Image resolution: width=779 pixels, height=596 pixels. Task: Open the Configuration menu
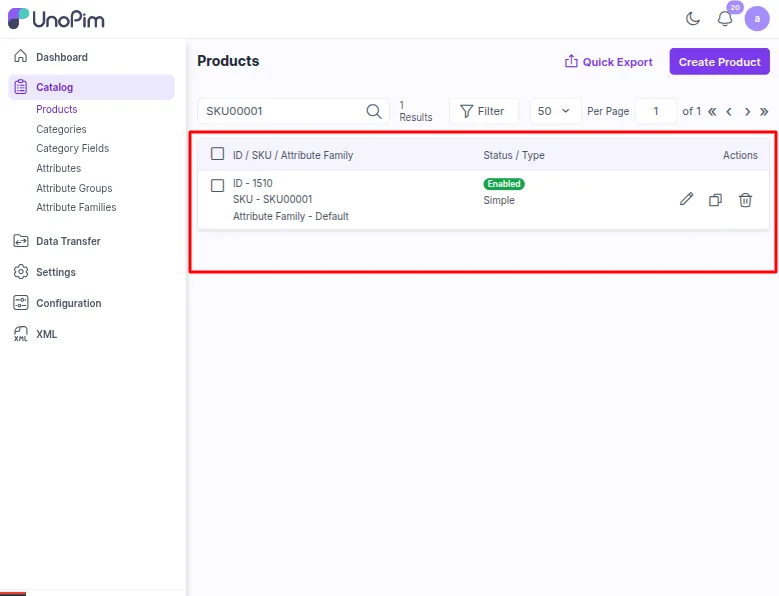pyautogui.click(x=68, y=303)
